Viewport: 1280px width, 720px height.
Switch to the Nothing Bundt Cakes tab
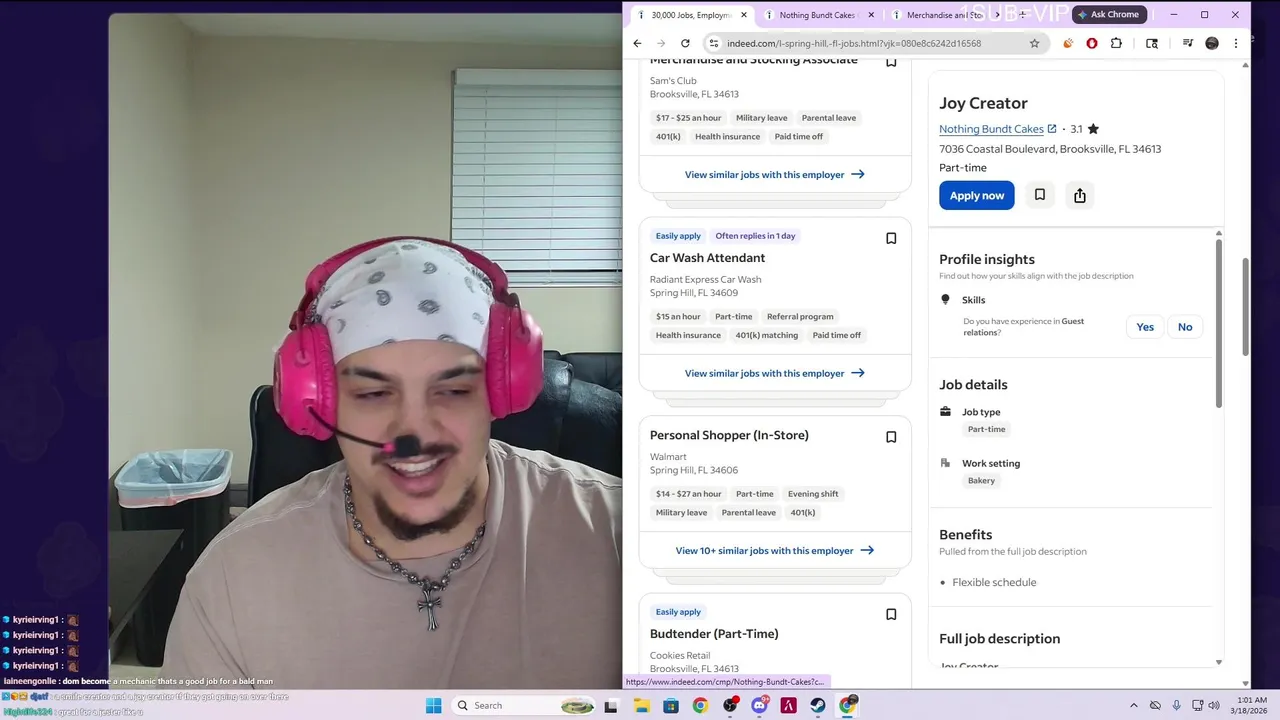(816, 15)
